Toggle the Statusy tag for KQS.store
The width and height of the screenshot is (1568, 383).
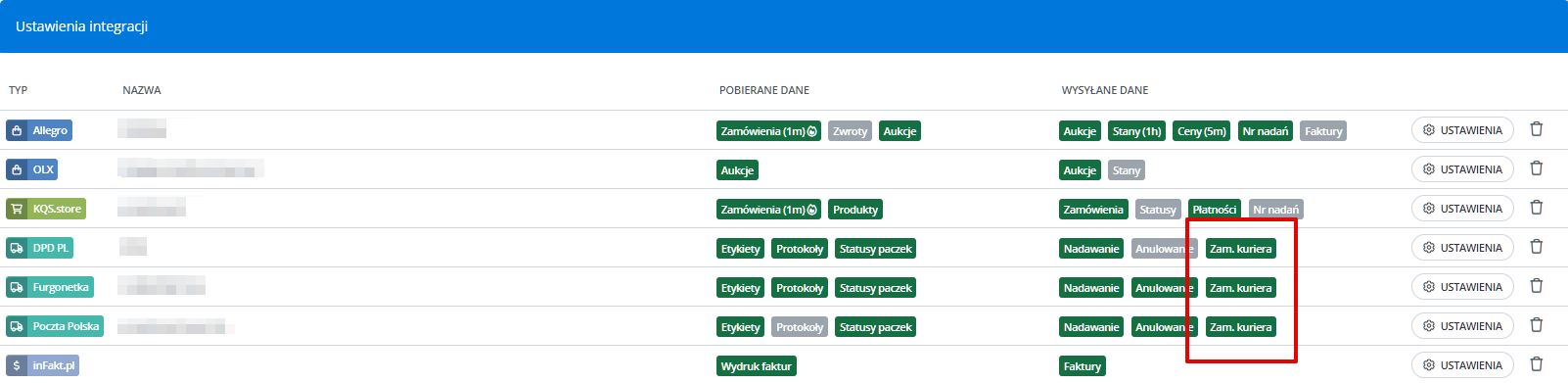pos(1158,210)
